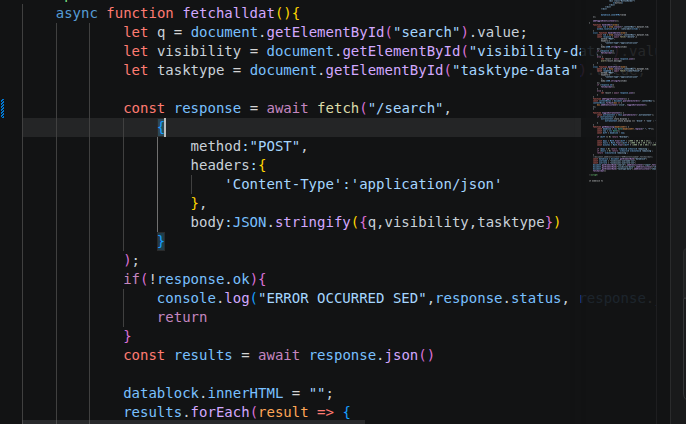
Task: Click the highlighted closing blue brace
Action: (x=161, y=241)
